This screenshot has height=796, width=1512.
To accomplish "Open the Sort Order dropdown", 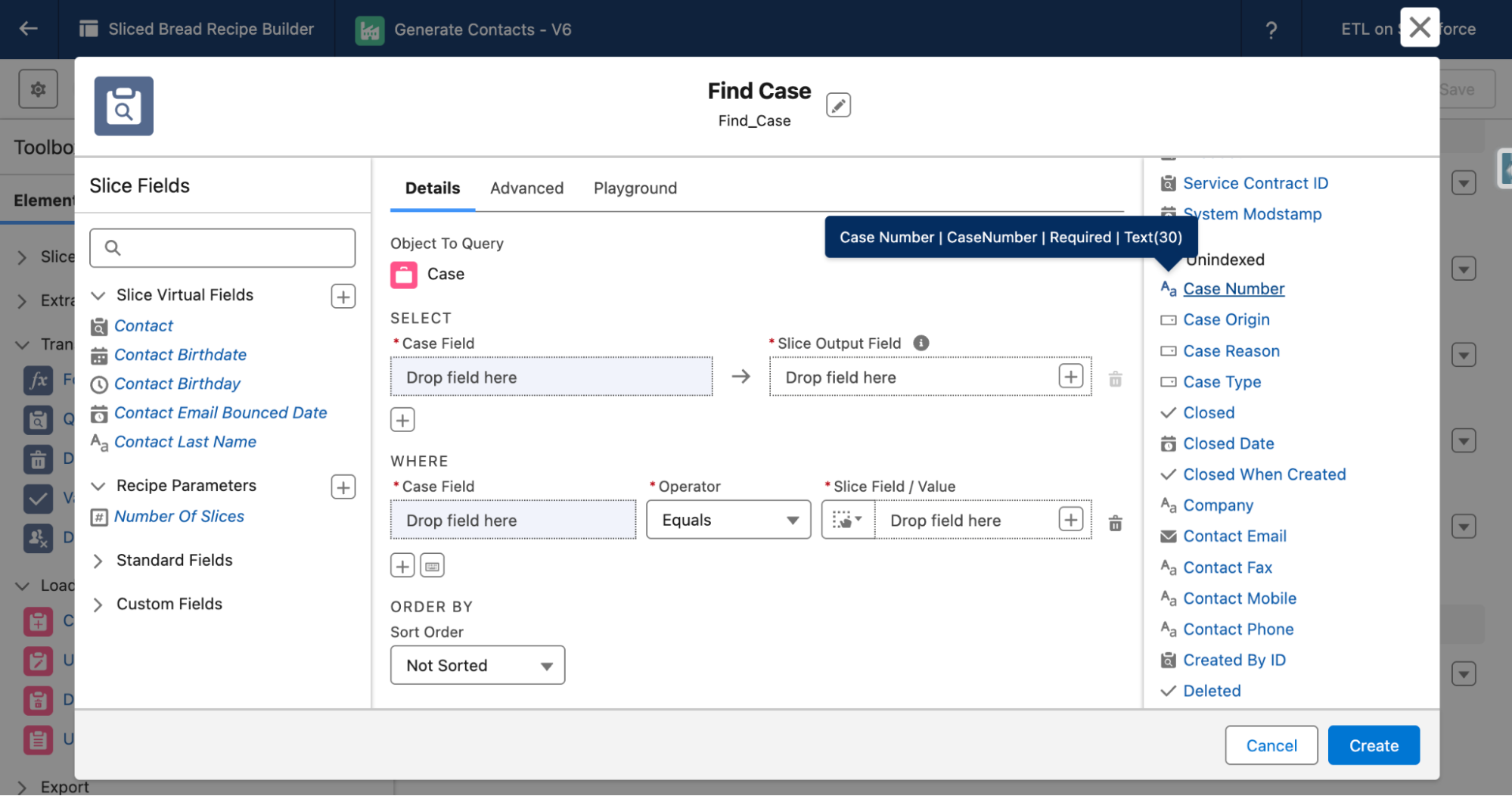I will pos(477,665).
